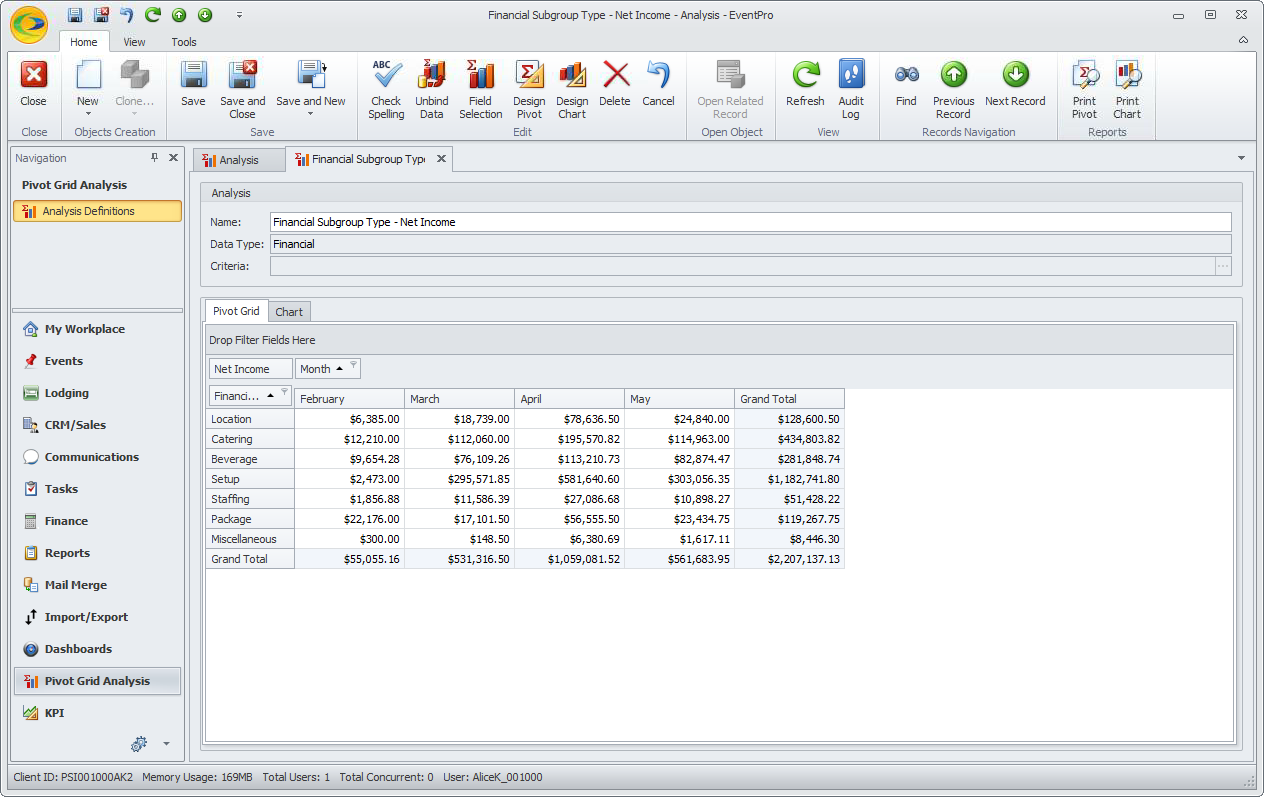Viewport: 1264px width, 797px height.
Task: Switch to the Home ribbon tab
Action: [x=84, y=42]
